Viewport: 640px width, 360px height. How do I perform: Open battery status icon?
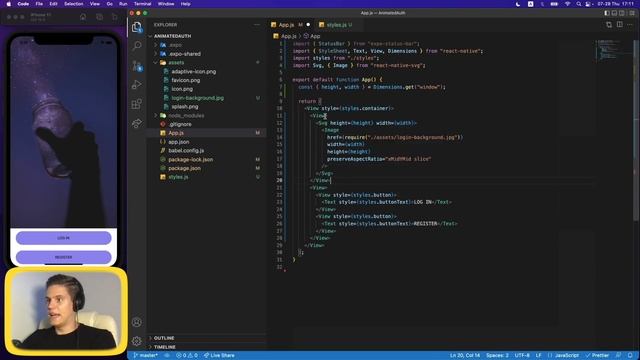[x=554, y=4]
